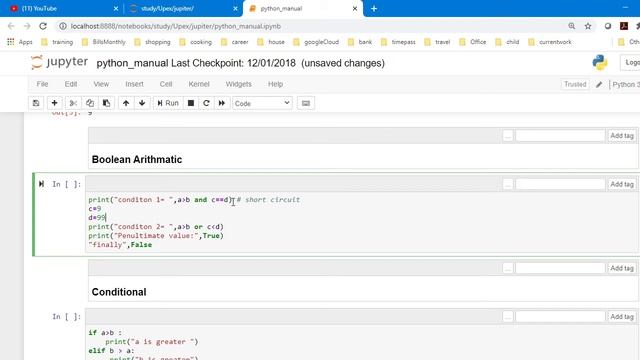The image size is (640, 360).
Task: Open the Help menu
Action: pyautogui.click(x=276, y=84)
